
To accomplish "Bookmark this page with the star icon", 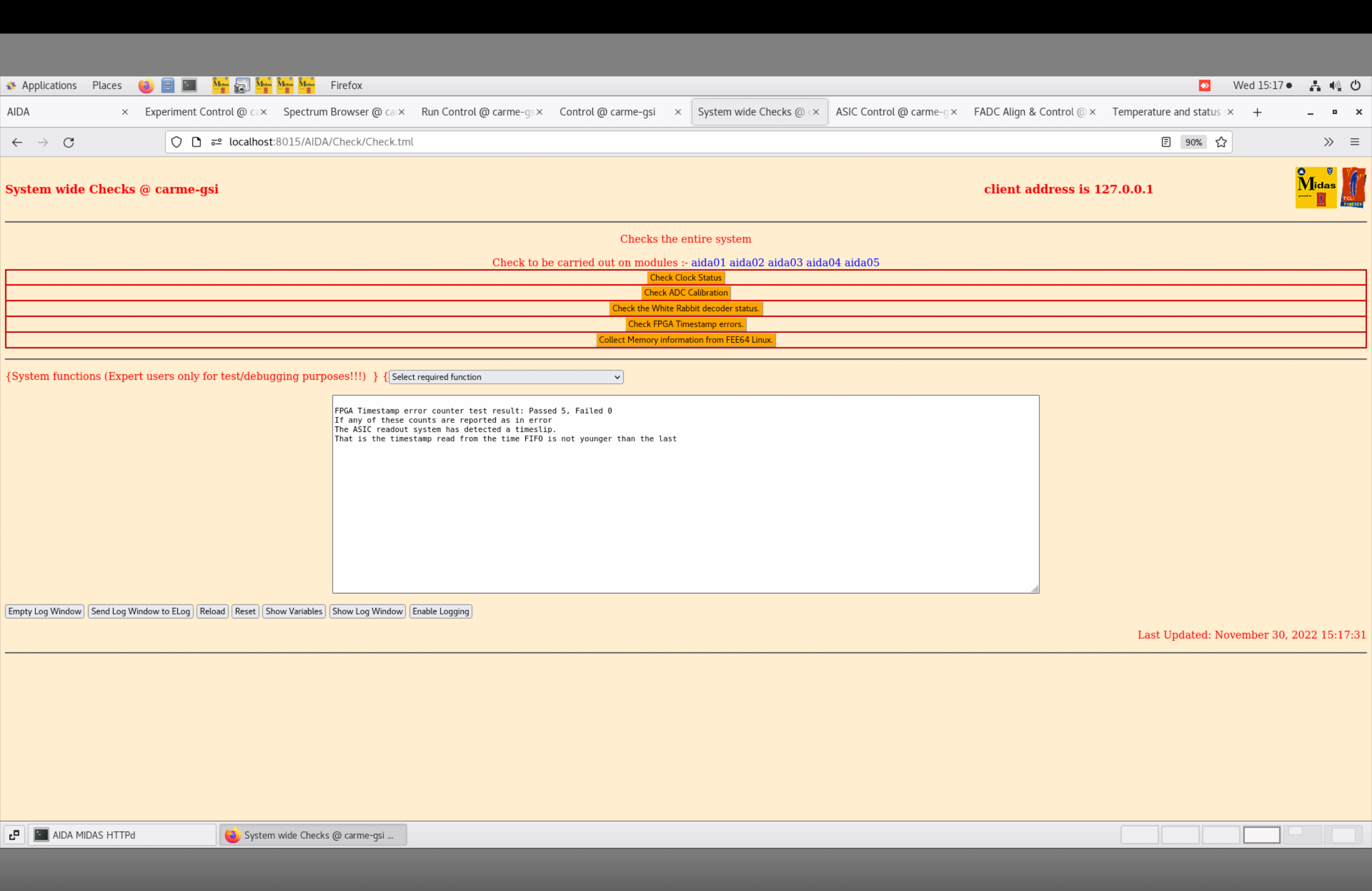I will pyautogui.click(x=1221, y=142).
